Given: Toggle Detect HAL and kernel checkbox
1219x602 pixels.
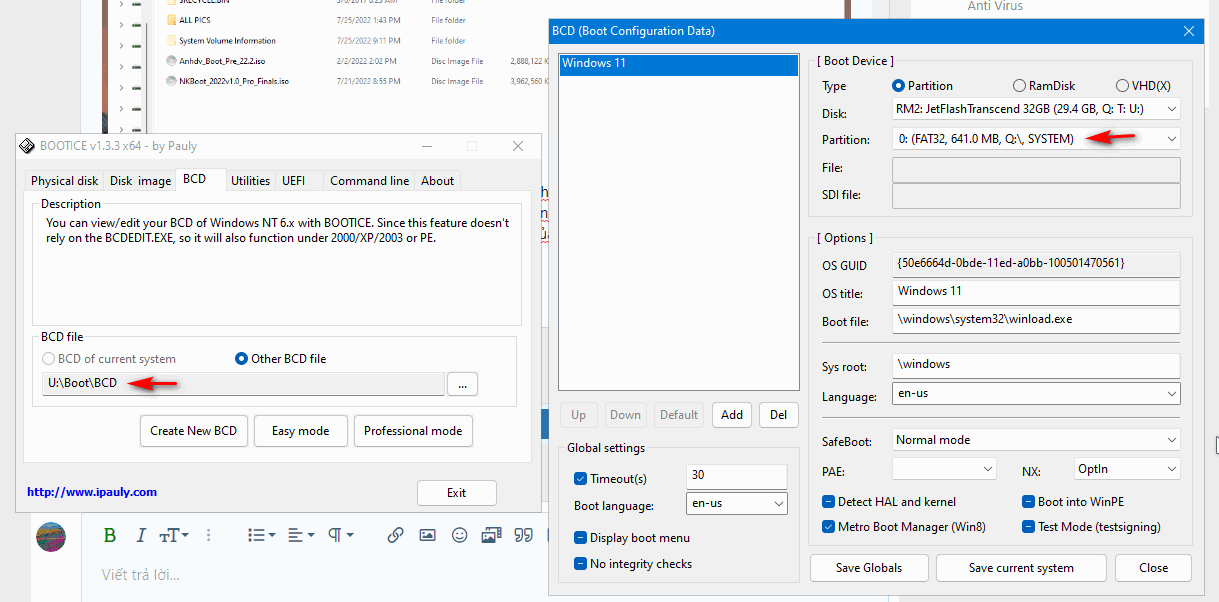Looking at the screenshot, I should (x=828, y=502).
